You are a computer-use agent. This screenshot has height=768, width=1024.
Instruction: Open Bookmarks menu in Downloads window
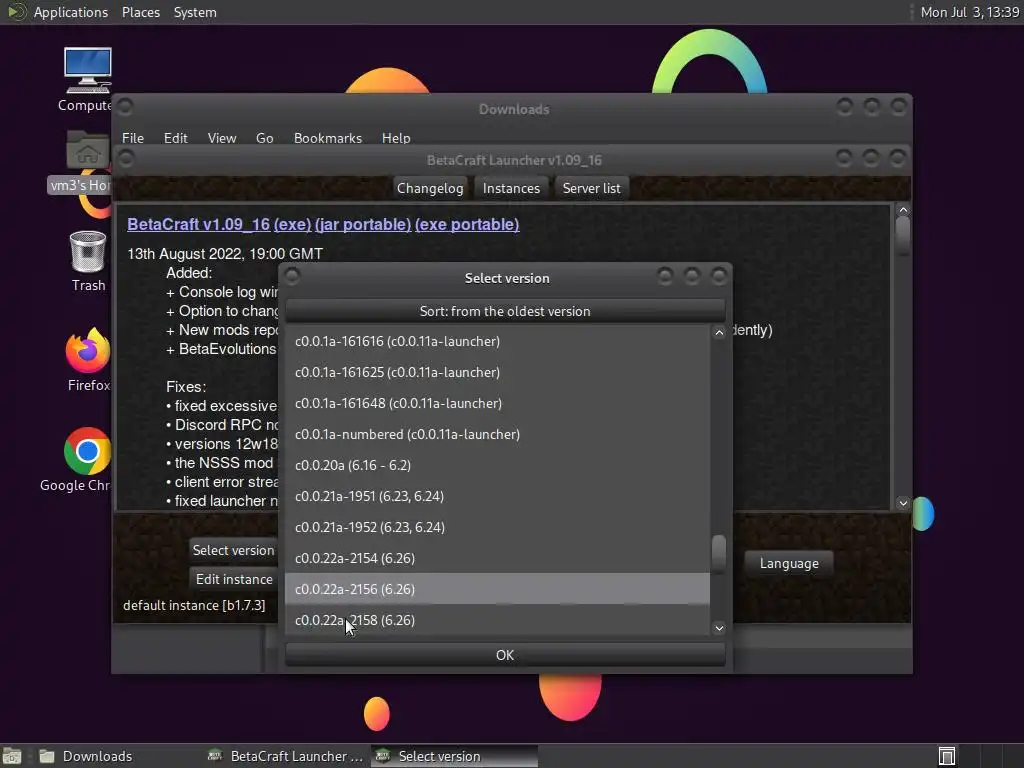[x=327, y=138]
